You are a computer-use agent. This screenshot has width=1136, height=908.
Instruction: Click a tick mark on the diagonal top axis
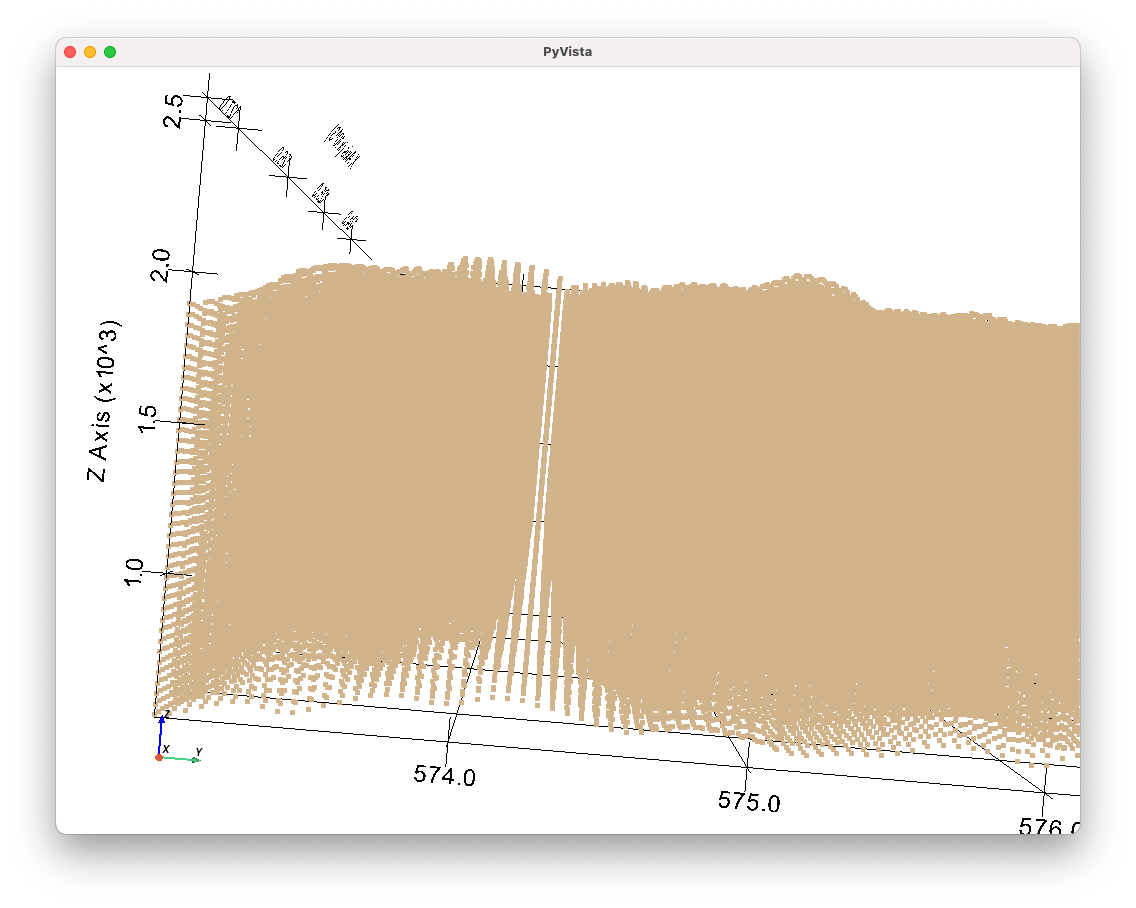pos(286,177)
